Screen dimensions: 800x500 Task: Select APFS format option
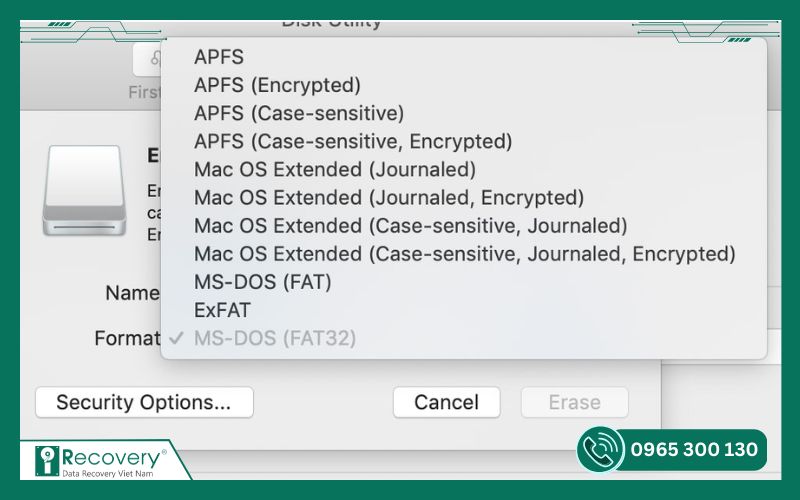point(464,57)
